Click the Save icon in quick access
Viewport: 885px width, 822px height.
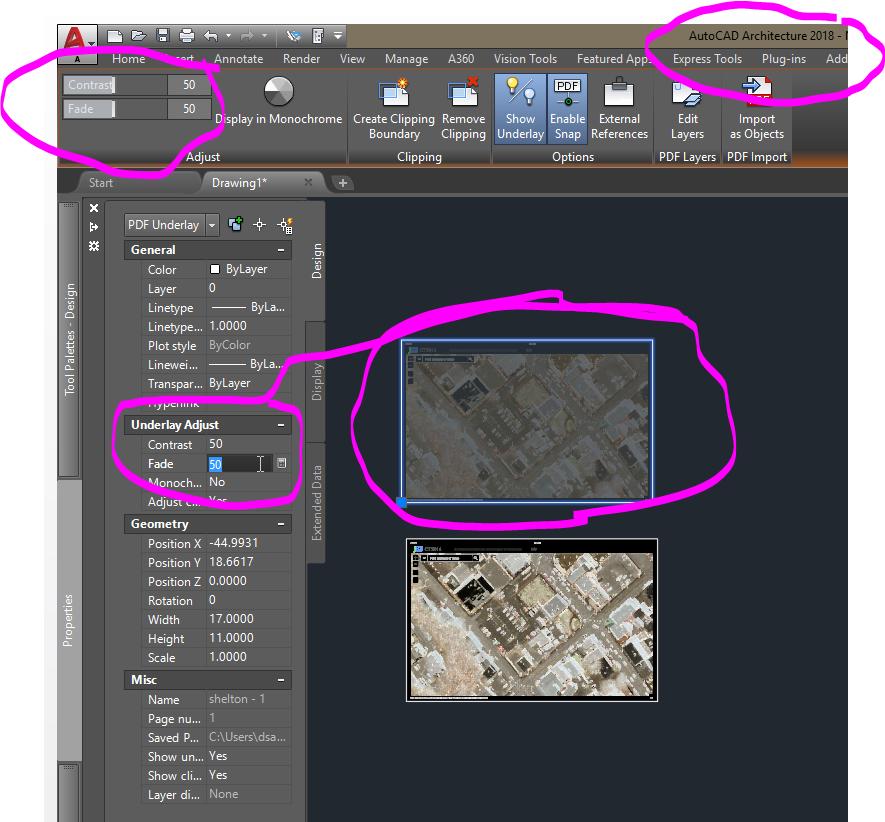pyautogui.click(x=163, y=36)
